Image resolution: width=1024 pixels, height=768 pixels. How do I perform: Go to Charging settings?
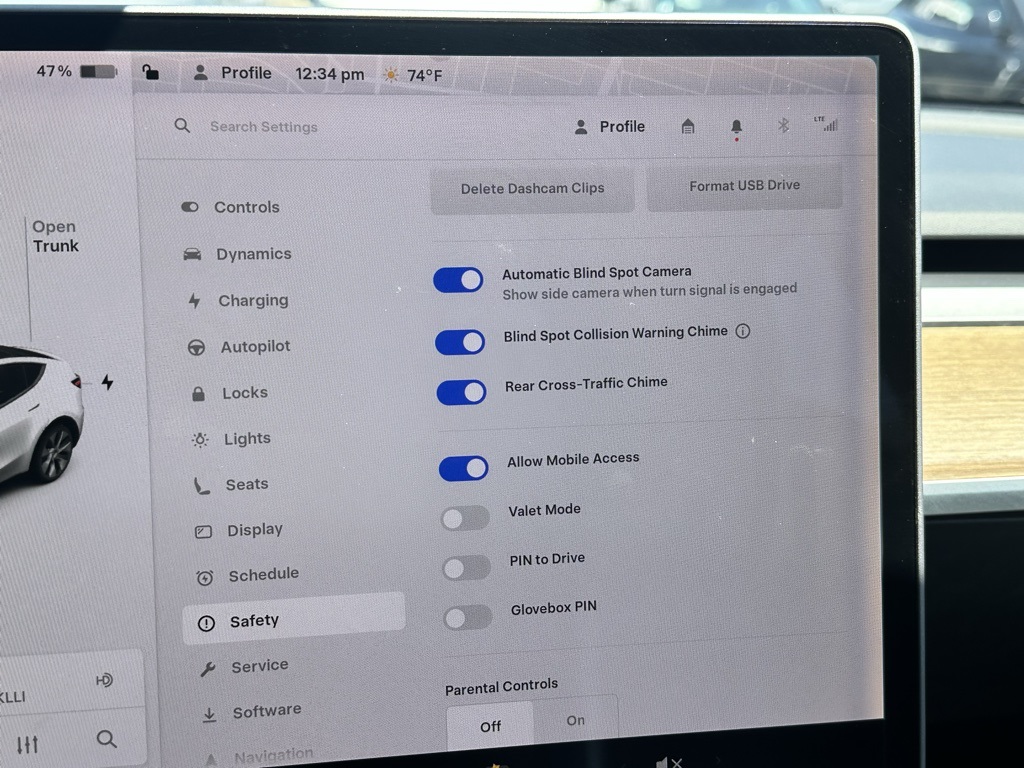point(238,300)
